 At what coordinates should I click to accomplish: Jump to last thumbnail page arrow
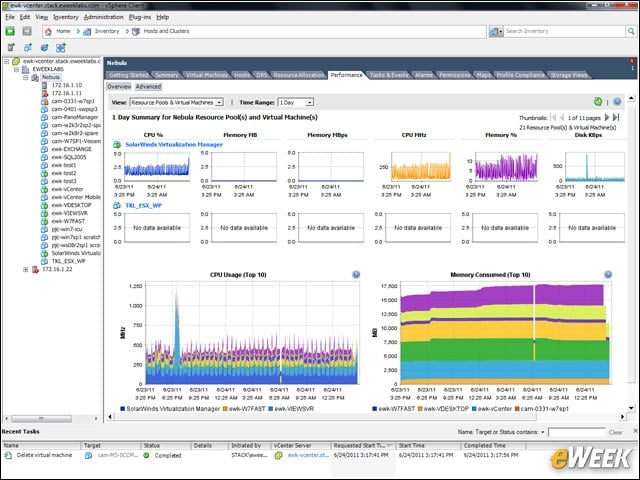(616, 118)
